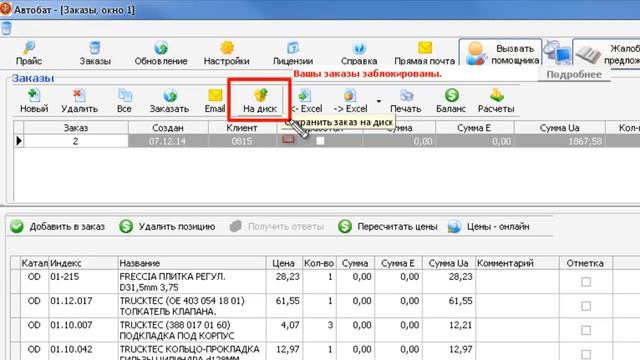Open Прямая почта direct mail

424,53
